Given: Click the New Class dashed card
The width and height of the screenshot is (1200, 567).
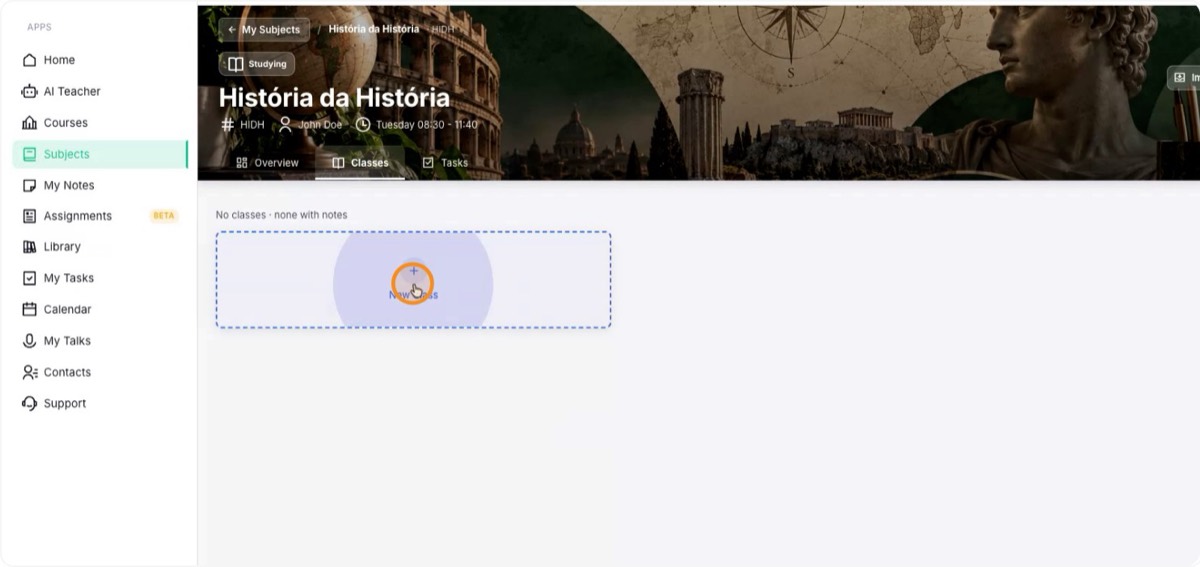Looking at the screenshot, I should (x=413, y=280).
